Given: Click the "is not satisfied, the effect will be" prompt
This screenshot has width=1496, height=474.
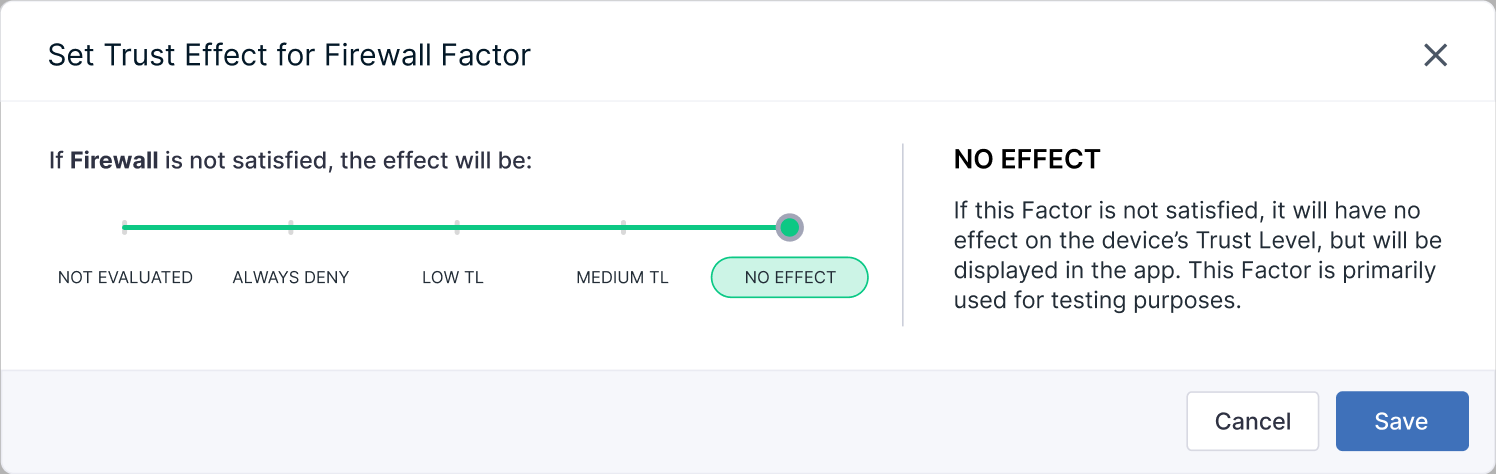Looking at the screenshot, I should tap(348, 160).
